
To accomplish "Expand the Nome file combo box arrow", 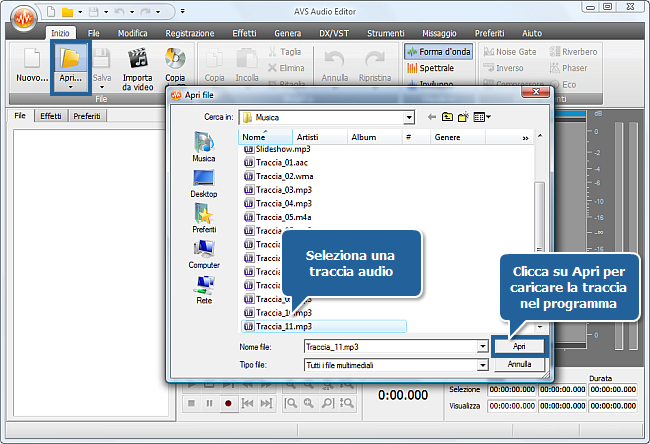I will tap(483, 346).
